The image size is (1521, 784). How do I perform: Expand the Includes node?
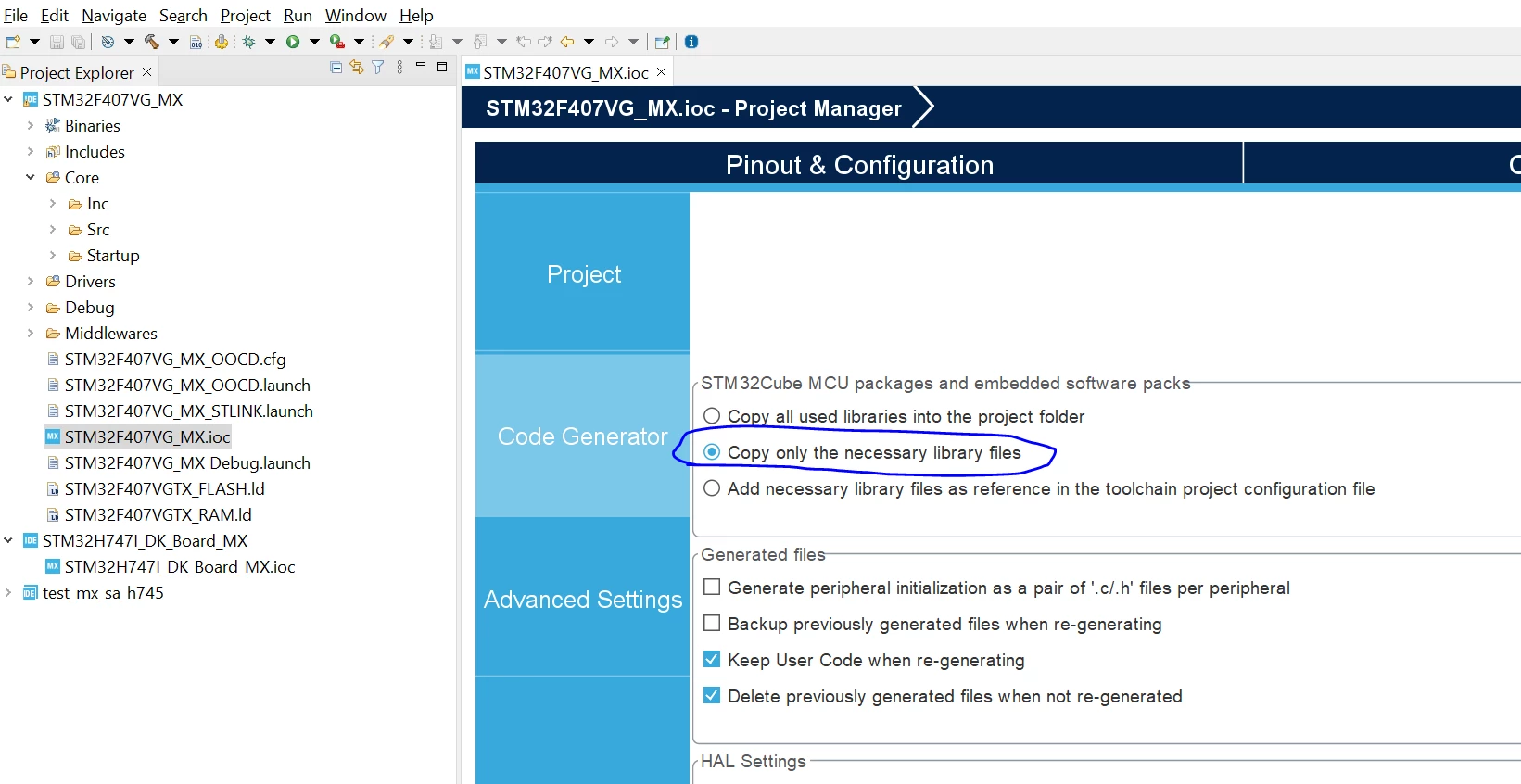pyautogui.click(x=31, y=151)
